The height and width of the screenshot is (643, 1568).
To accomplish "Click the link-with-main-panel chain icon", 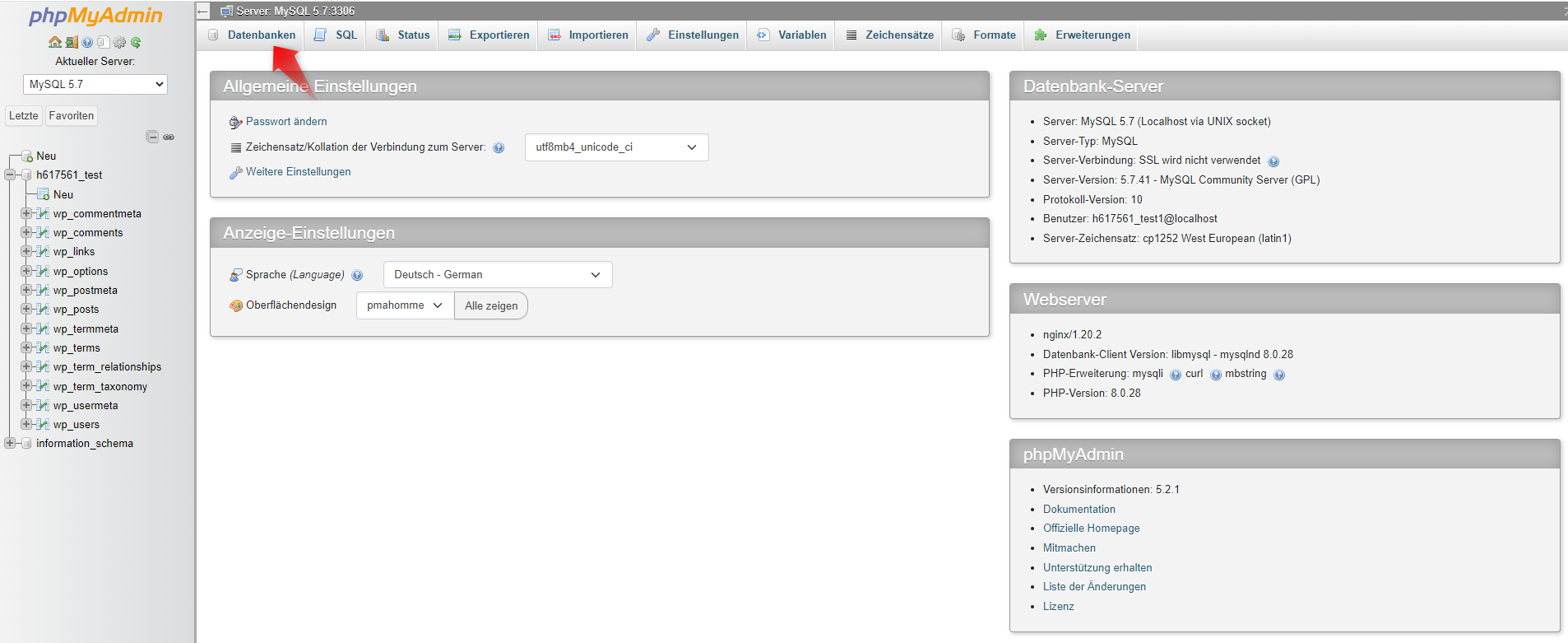I will click(169, 137).
